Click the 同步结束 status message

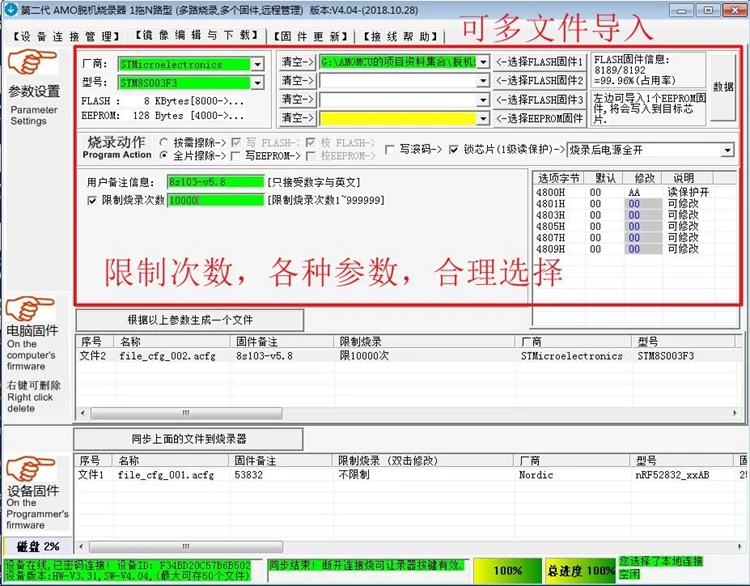(366, 565)
